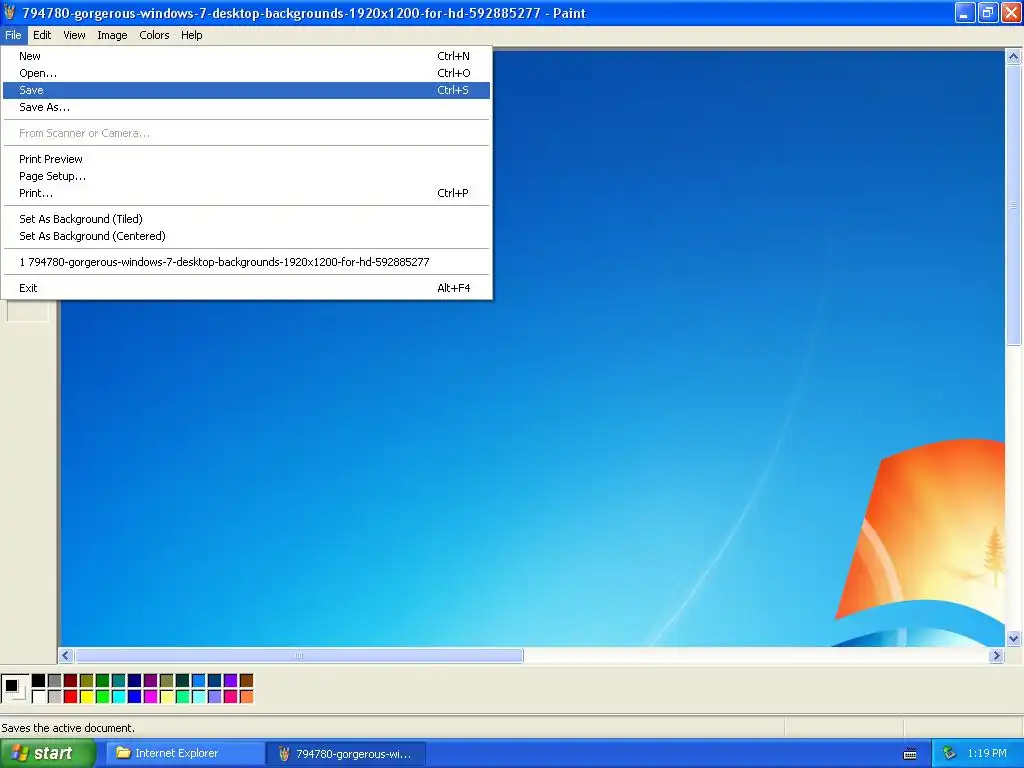Click the current foreground/background color indicator
1024x768 pixels.
(x=14, y=689)
